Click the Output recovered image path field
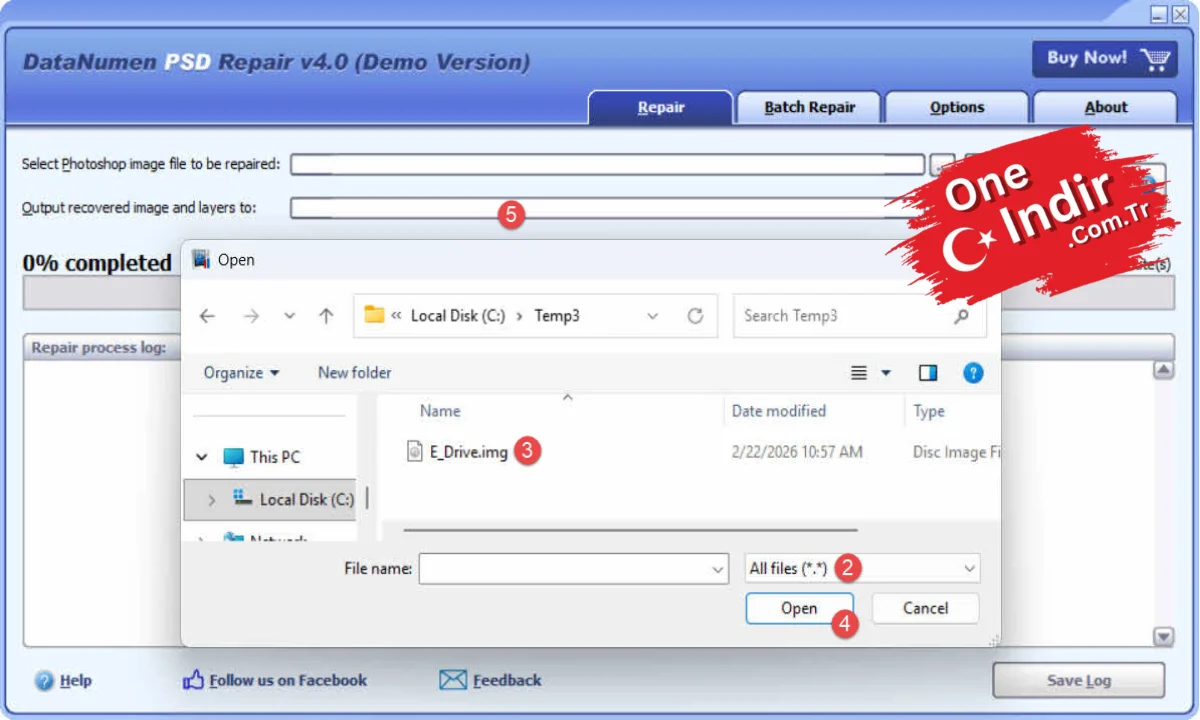Screen dimensions: 1200x720 tap(608, 208)
